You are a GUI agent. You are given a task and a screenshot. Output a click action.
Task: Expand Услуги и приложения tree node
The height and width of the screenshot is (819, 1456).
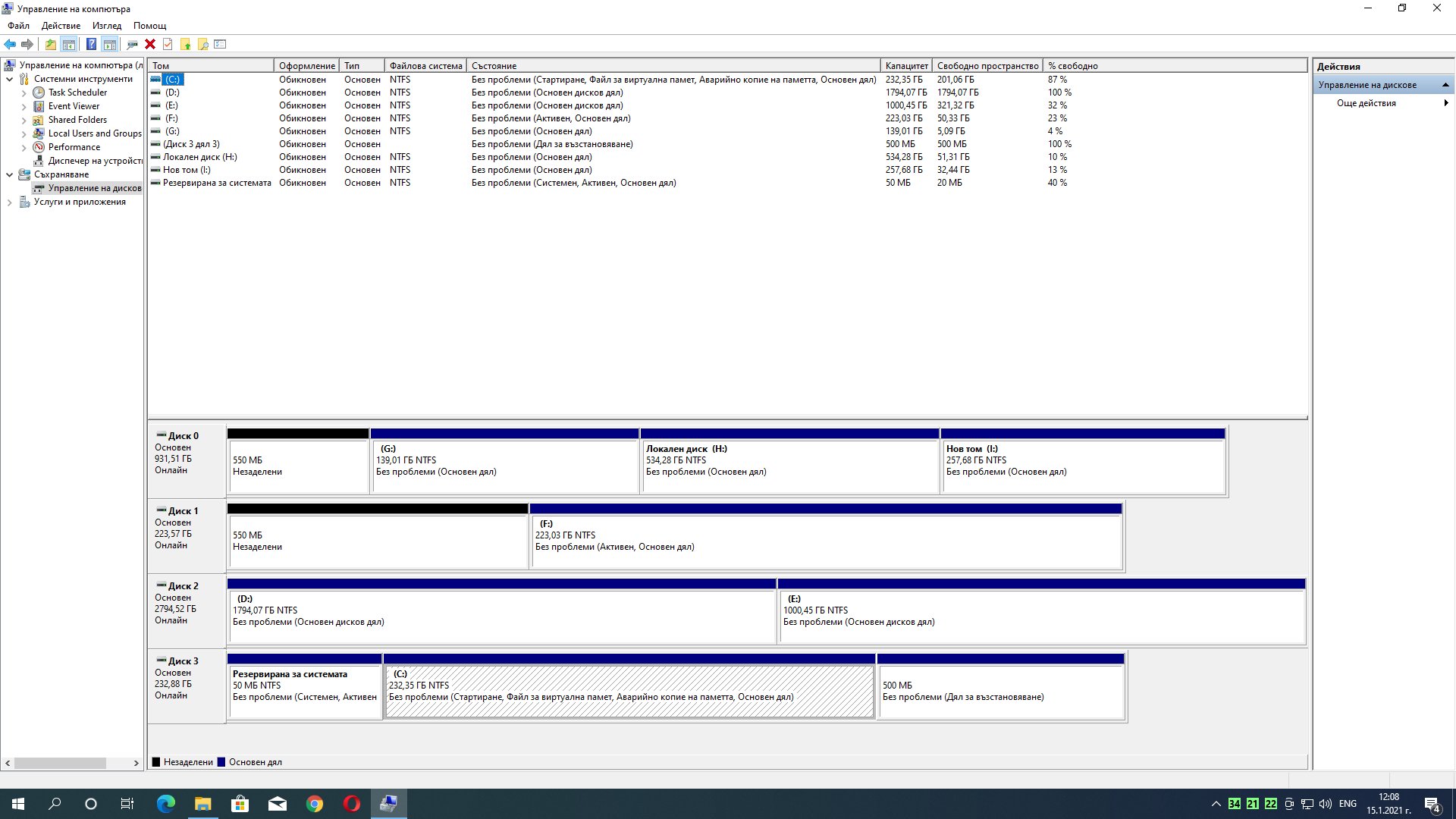tap(9, 202)
